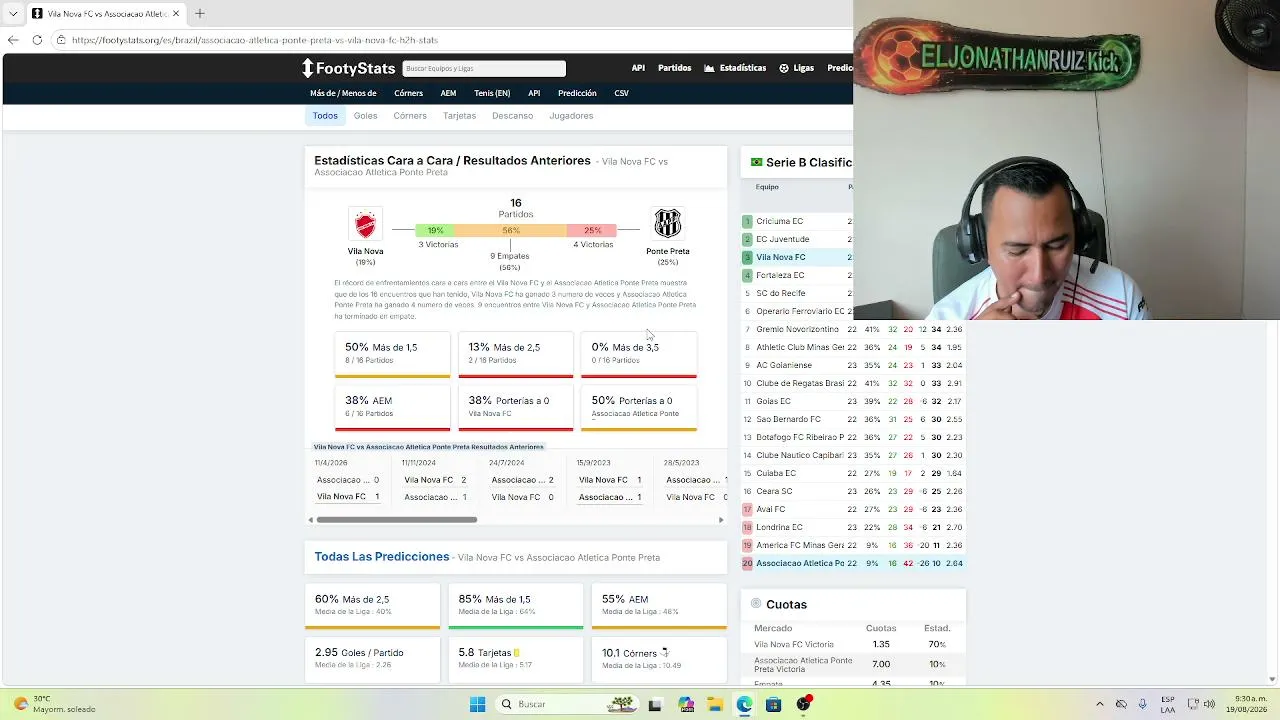Click the Vila Nova club crest
This screenshot has height=720, width=1280.
(x=365, y=223)
